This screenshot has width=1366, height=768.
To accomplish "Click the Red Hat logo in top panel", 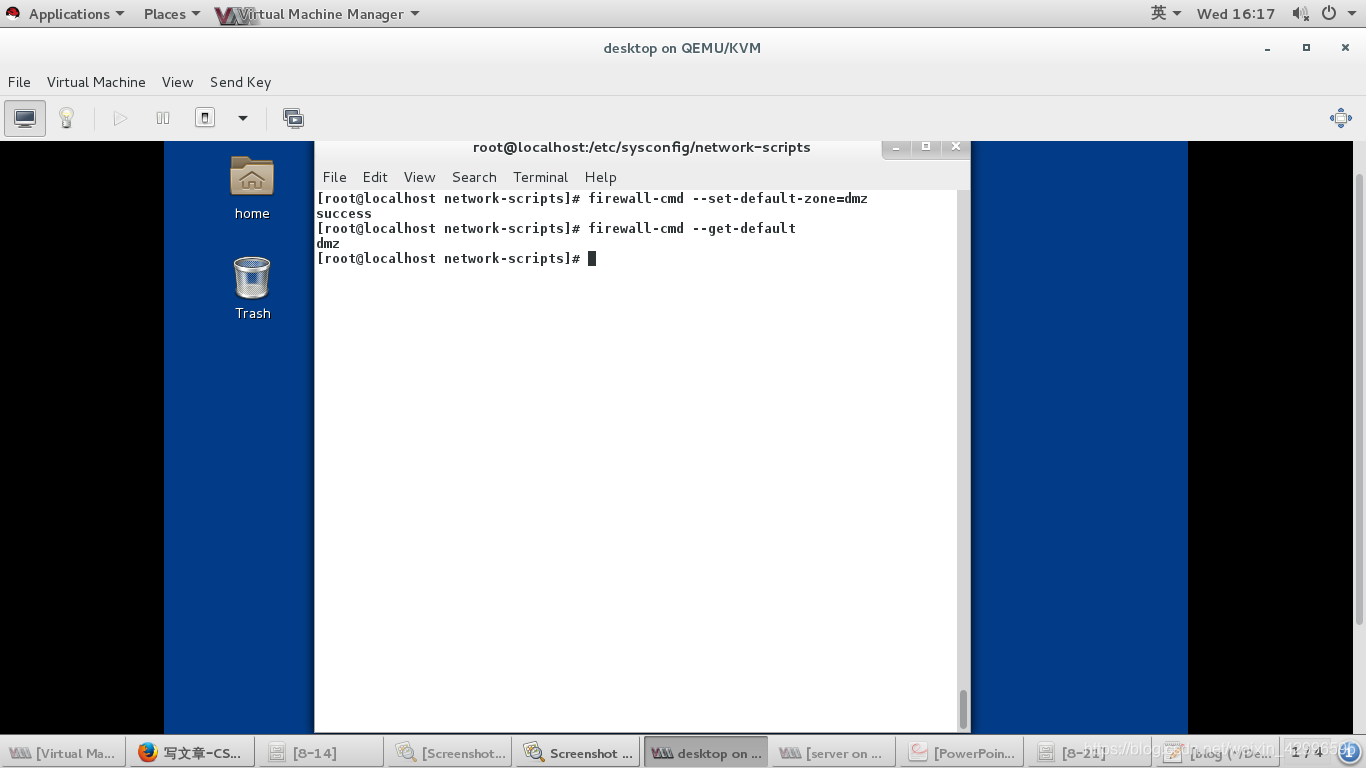I will [x=13, y=14].
